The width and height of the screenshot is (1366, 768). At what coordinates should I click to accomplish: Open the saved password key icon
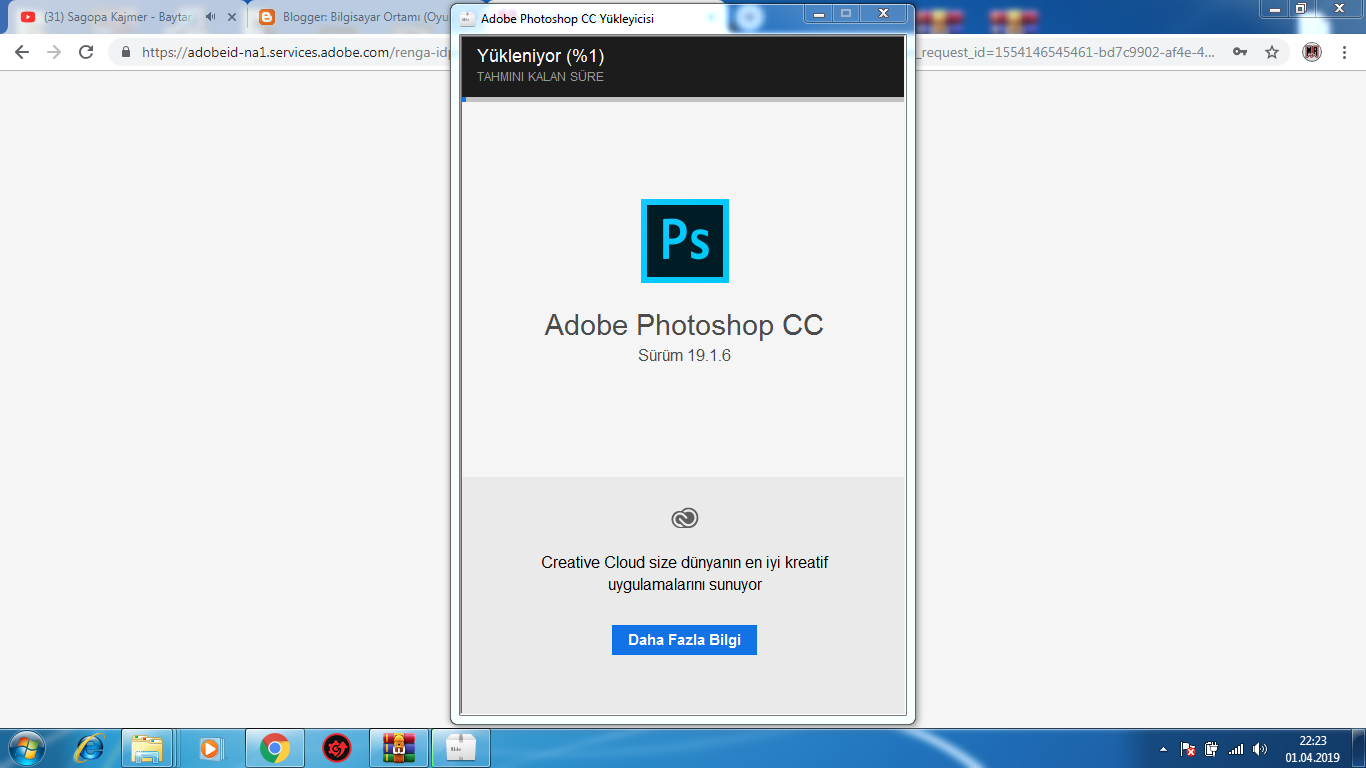click(x=1240, y=52)
